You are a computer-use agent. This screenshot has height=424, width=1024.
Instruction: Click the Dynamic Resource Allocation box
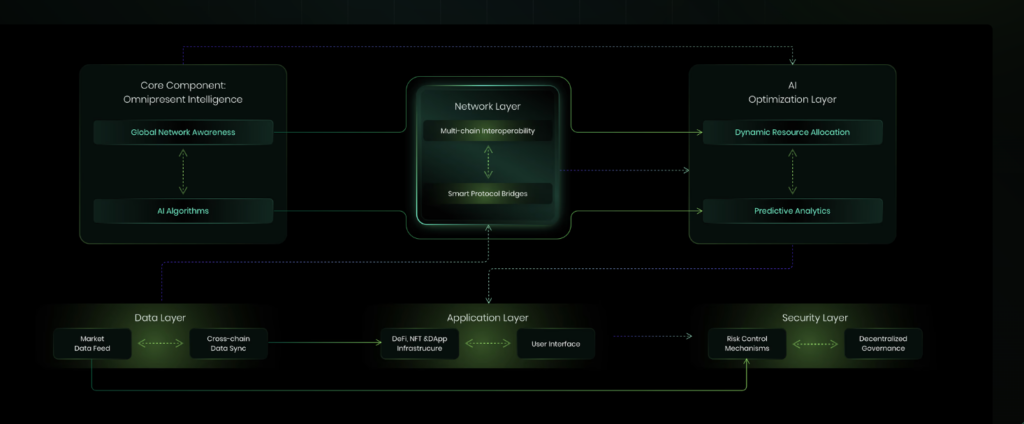792,132
